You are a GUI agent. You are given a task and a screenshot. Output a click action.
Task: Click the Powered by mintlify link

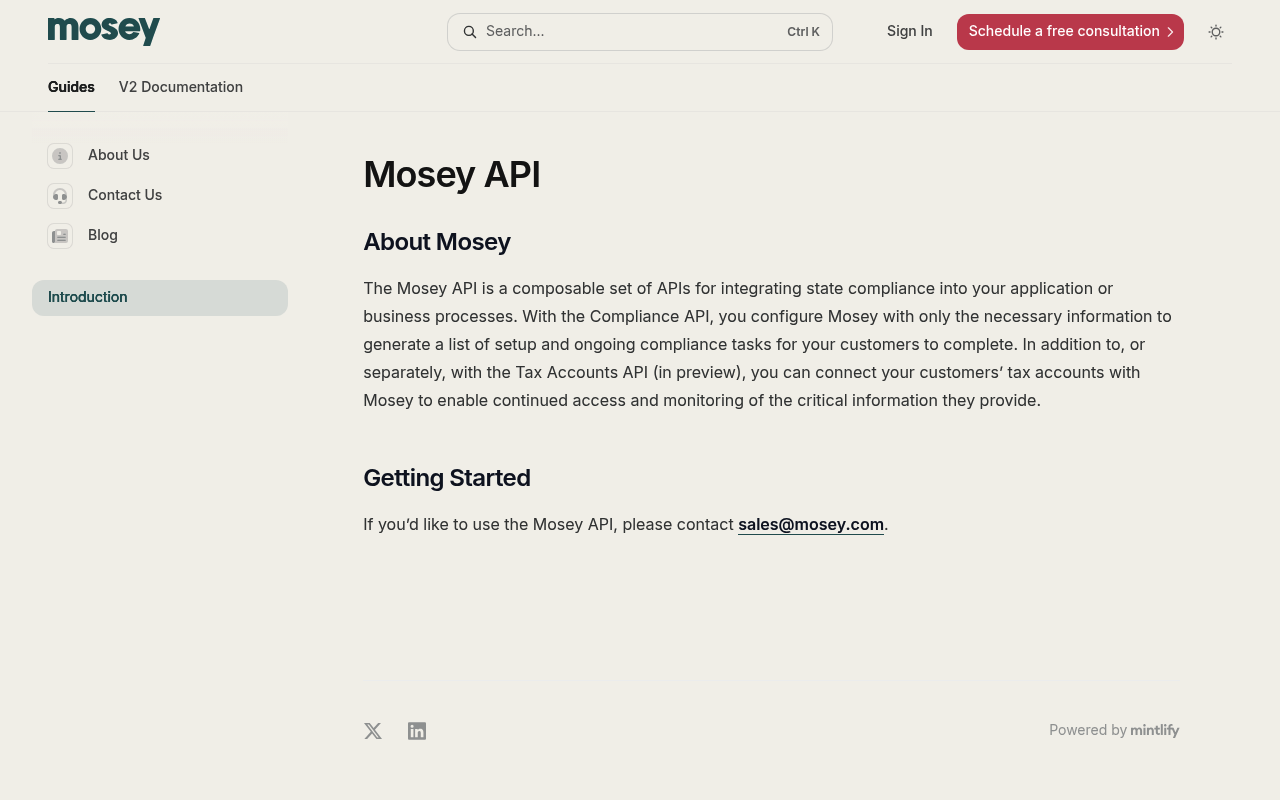coord(1114,730)
